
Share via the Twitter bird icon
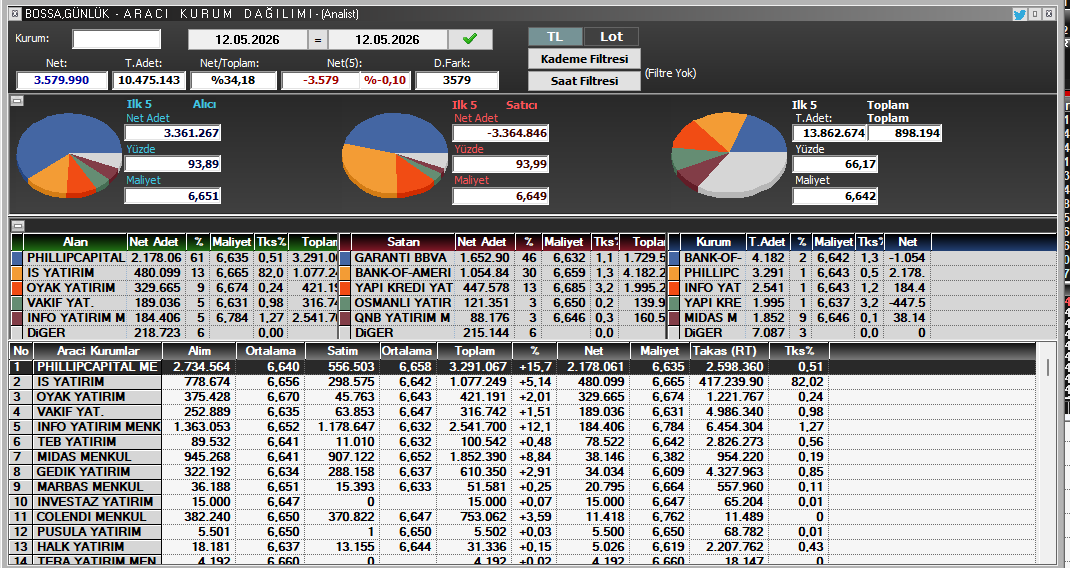point(1020,14)
